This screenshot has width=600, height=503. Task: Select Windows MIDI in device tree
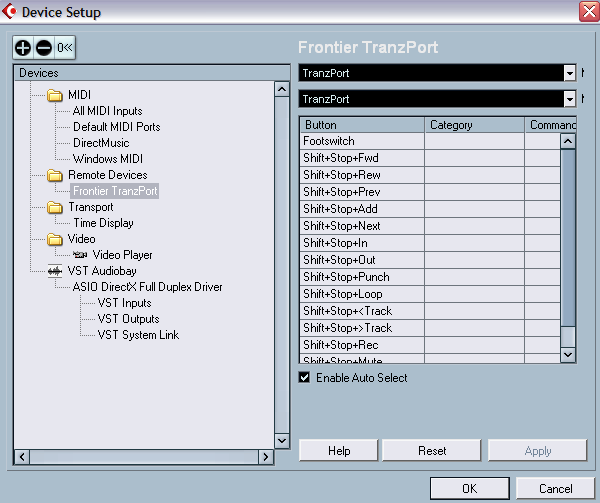click(108, 159)
